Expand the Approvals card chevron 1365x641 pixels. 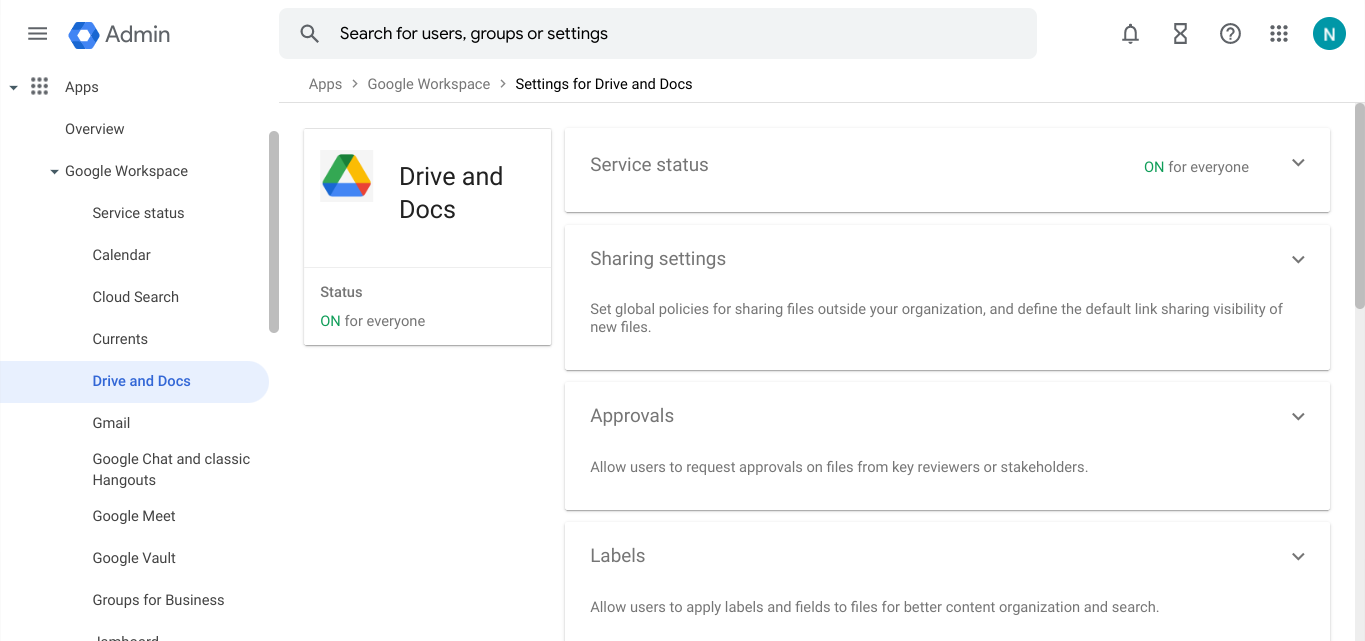tap(1298, 417)
